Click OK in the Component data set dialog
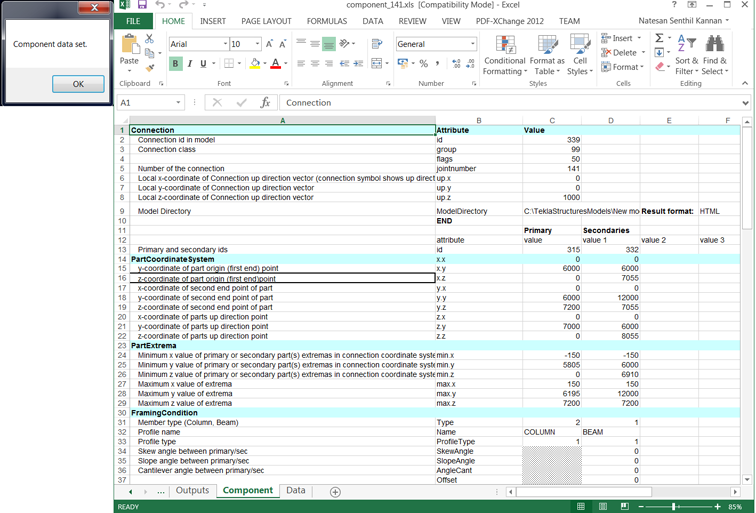This screenshot has height=513, width=756. tap(79, 84)
